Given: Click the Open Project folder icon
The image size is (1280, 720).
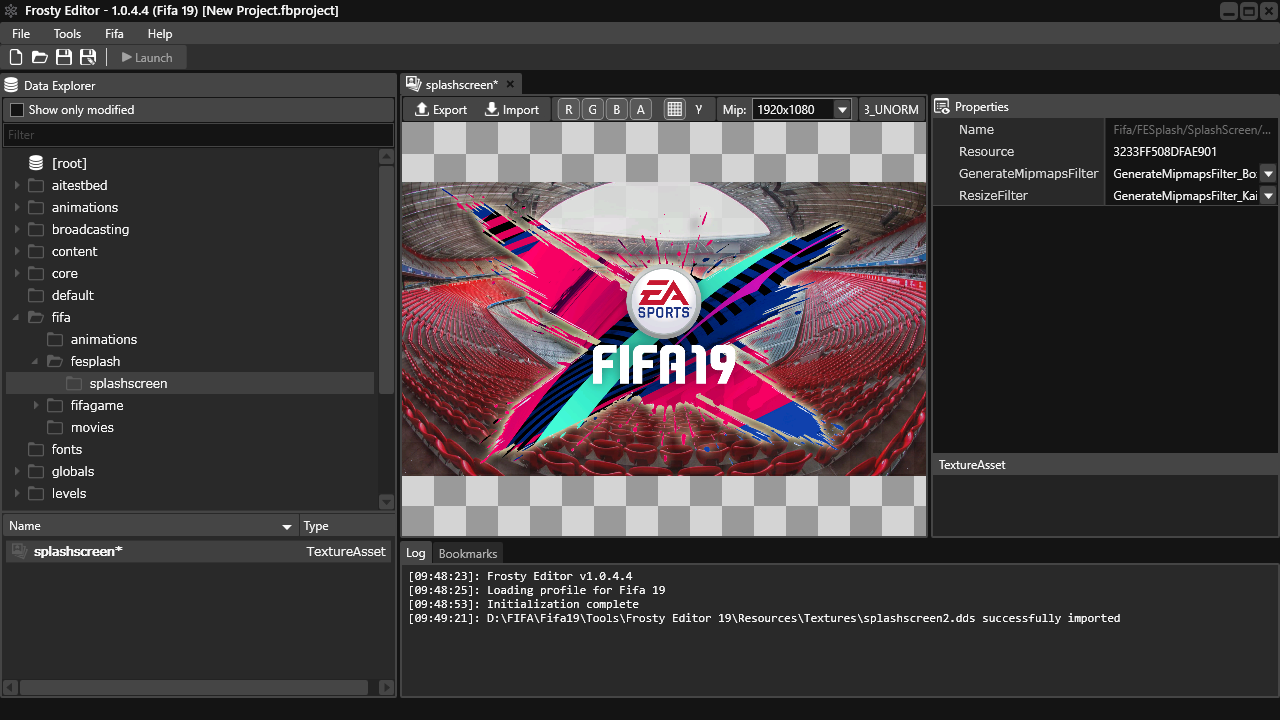Looking at the screenshot, I should coord(40,57).
